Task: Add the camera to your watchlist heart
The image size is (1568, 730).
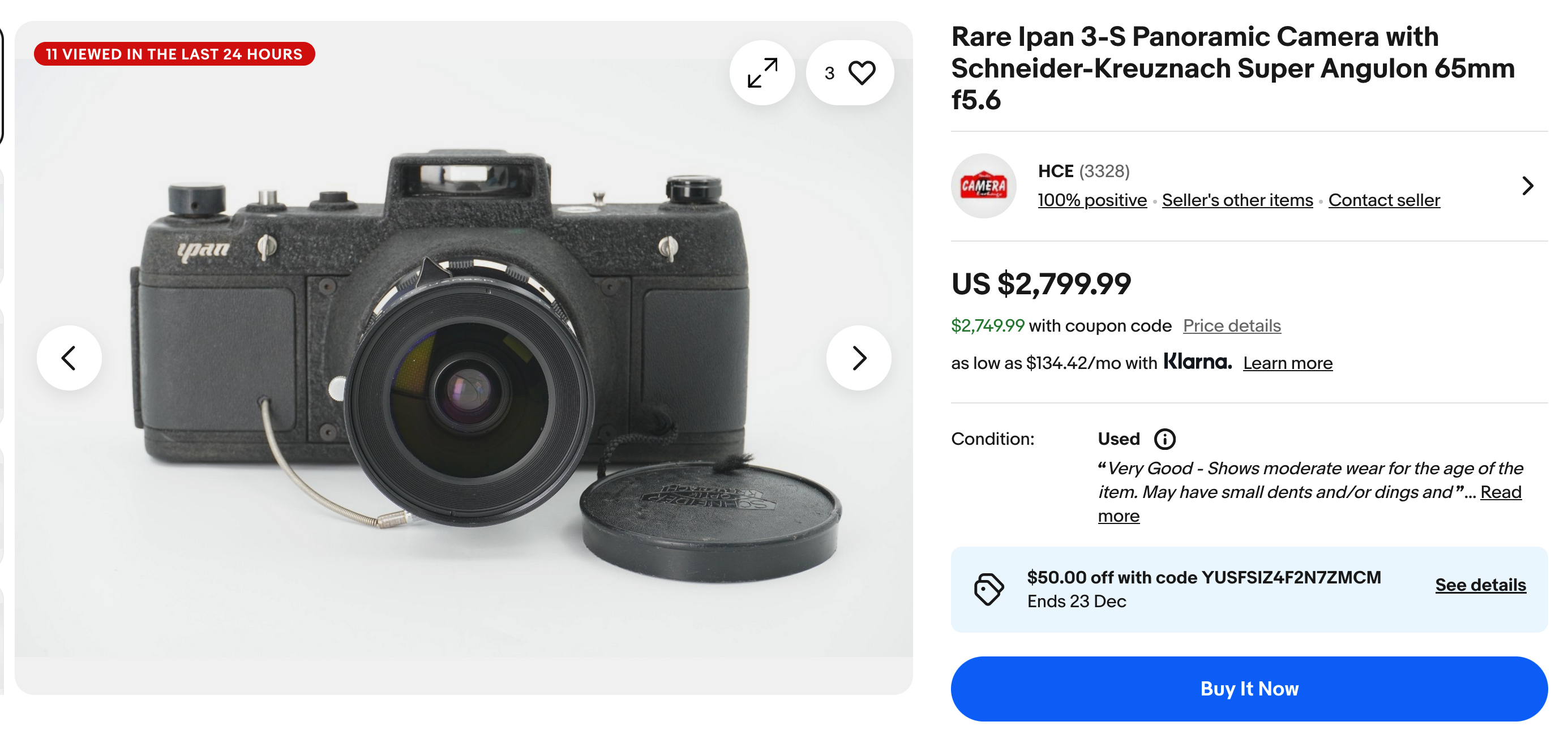Action: [863, 72]
